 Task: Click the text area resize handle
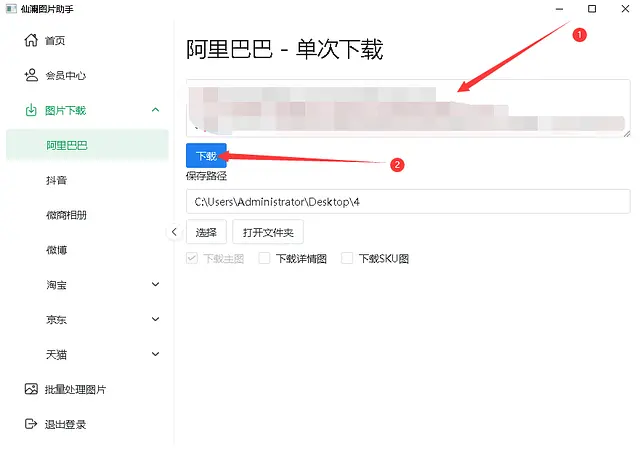pos(627,133)
